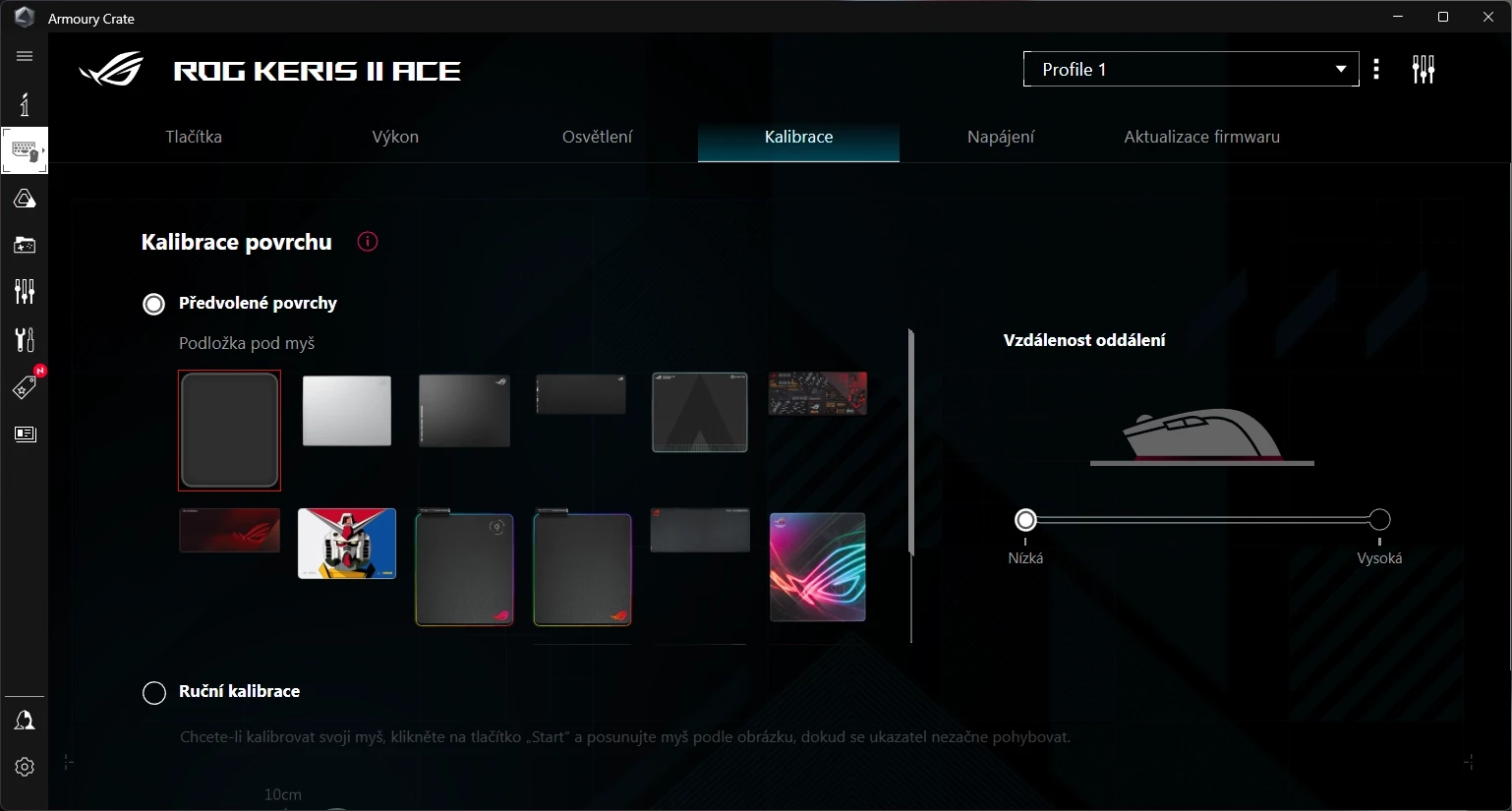Set lift-off distance slider to Vysoká

click(1379, 519)
